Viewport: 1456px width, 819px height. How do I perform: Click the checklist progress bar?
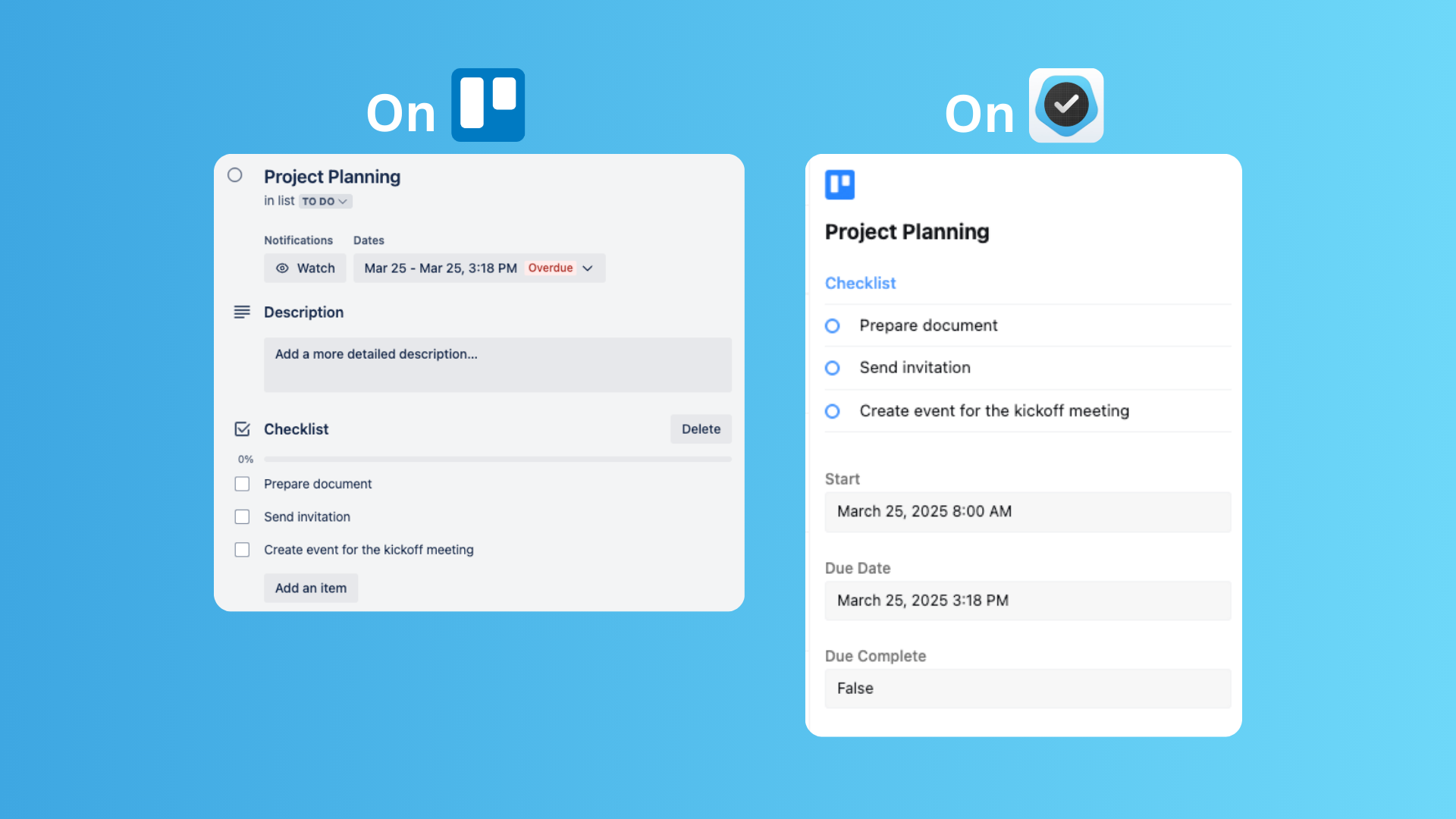point(497,460)
